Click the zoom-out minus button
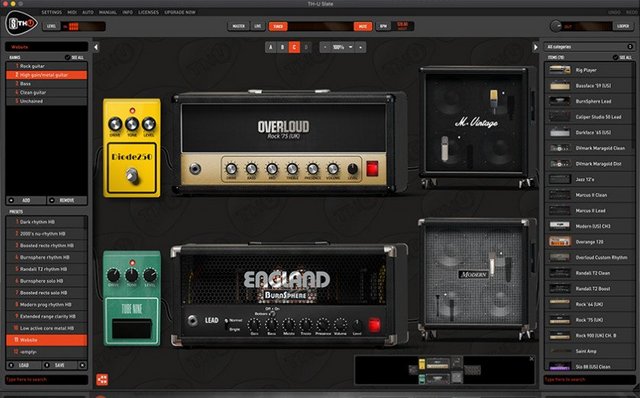This screenshot has height=398, width=640. point(325,47)
